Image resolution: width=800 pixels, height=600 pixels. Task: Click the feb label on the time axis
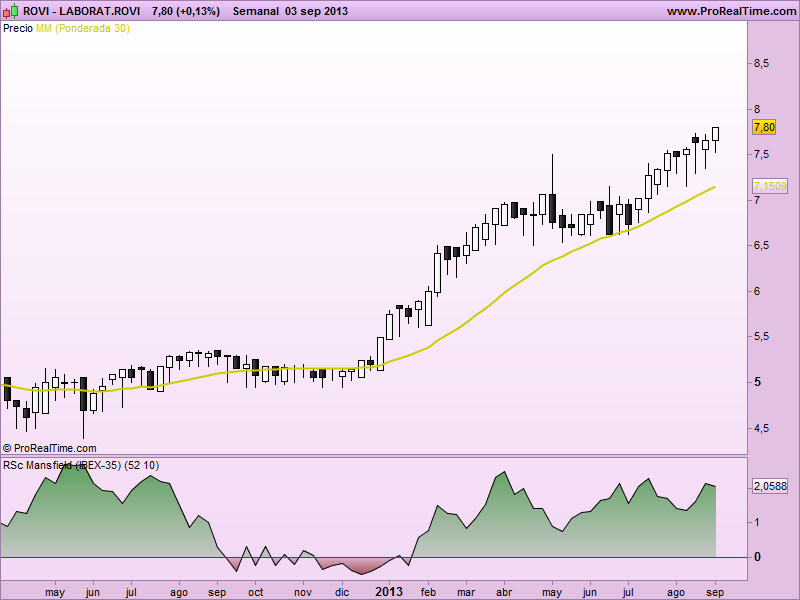pos(428,592)
